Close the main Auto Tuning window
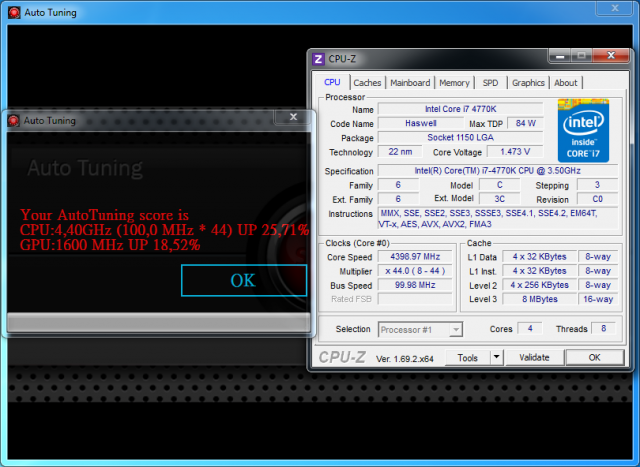Screen dimensions: 640x467 click(615, 8)
